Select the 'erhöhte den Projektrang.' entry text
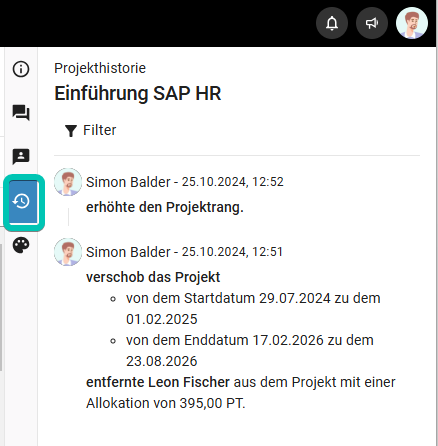Viewport: 438px width, 446px height. (x=165, y=207)
